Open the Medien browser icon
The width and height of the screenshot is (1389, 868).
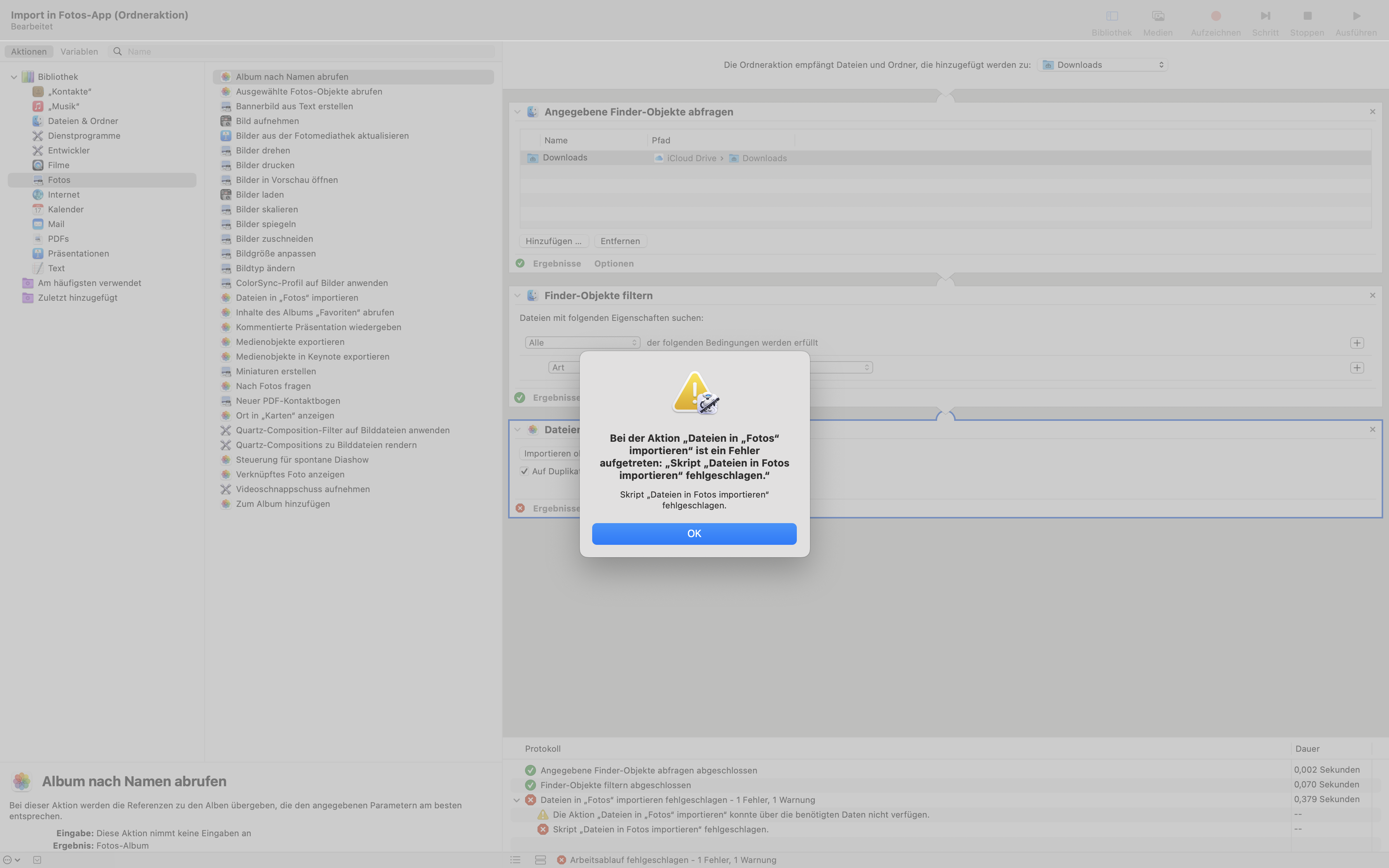(x=1158, y=16)
